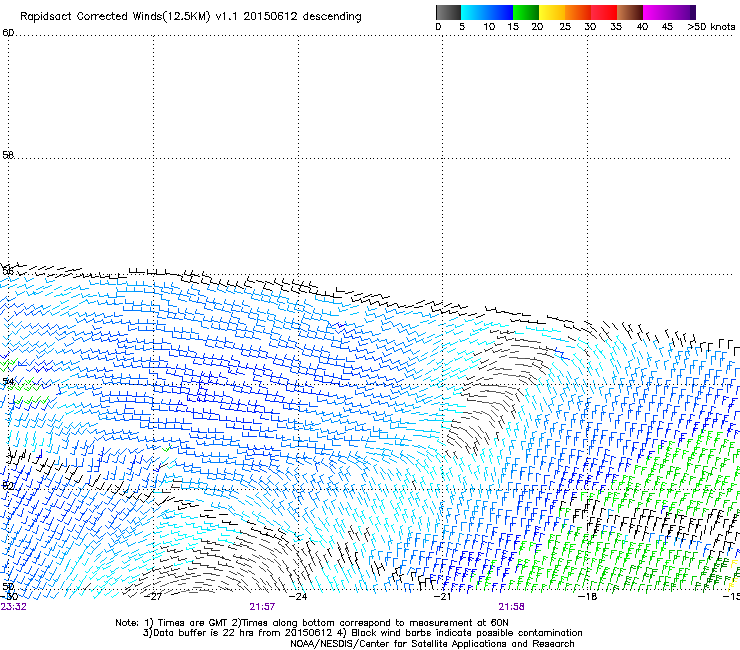Click the legend scale value '20'
Viewport: 740px width, 650px height.
[x=537, y=27]
